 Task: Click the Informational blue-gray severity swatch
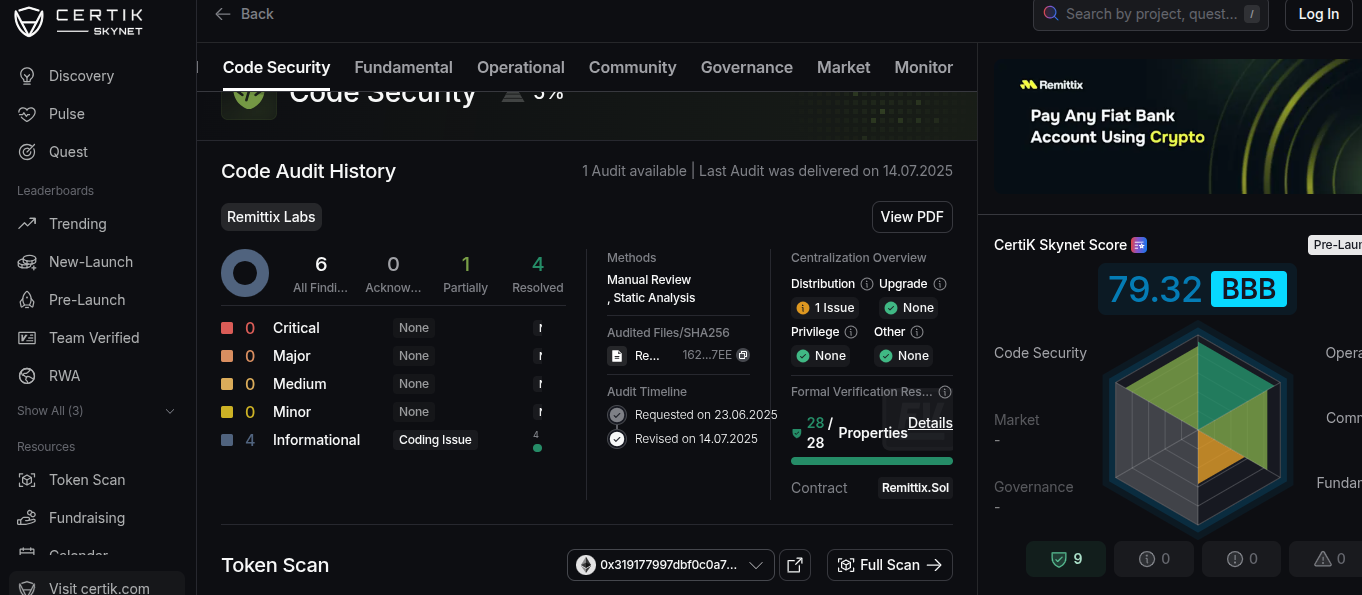(x=227, y=440)
